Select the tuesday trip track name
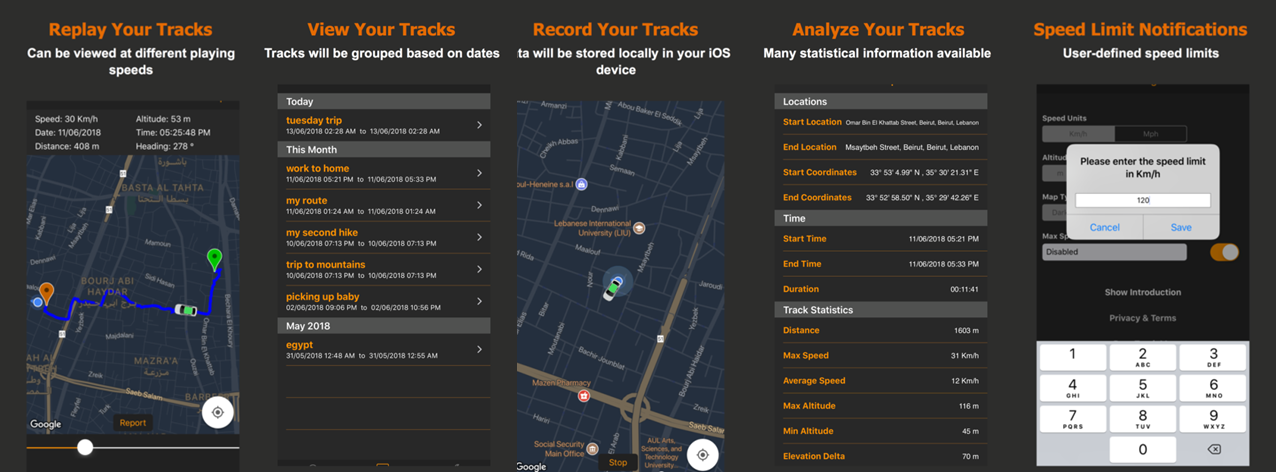The width and height of the screenshot is (1276, 472). [x=314, y=120]
